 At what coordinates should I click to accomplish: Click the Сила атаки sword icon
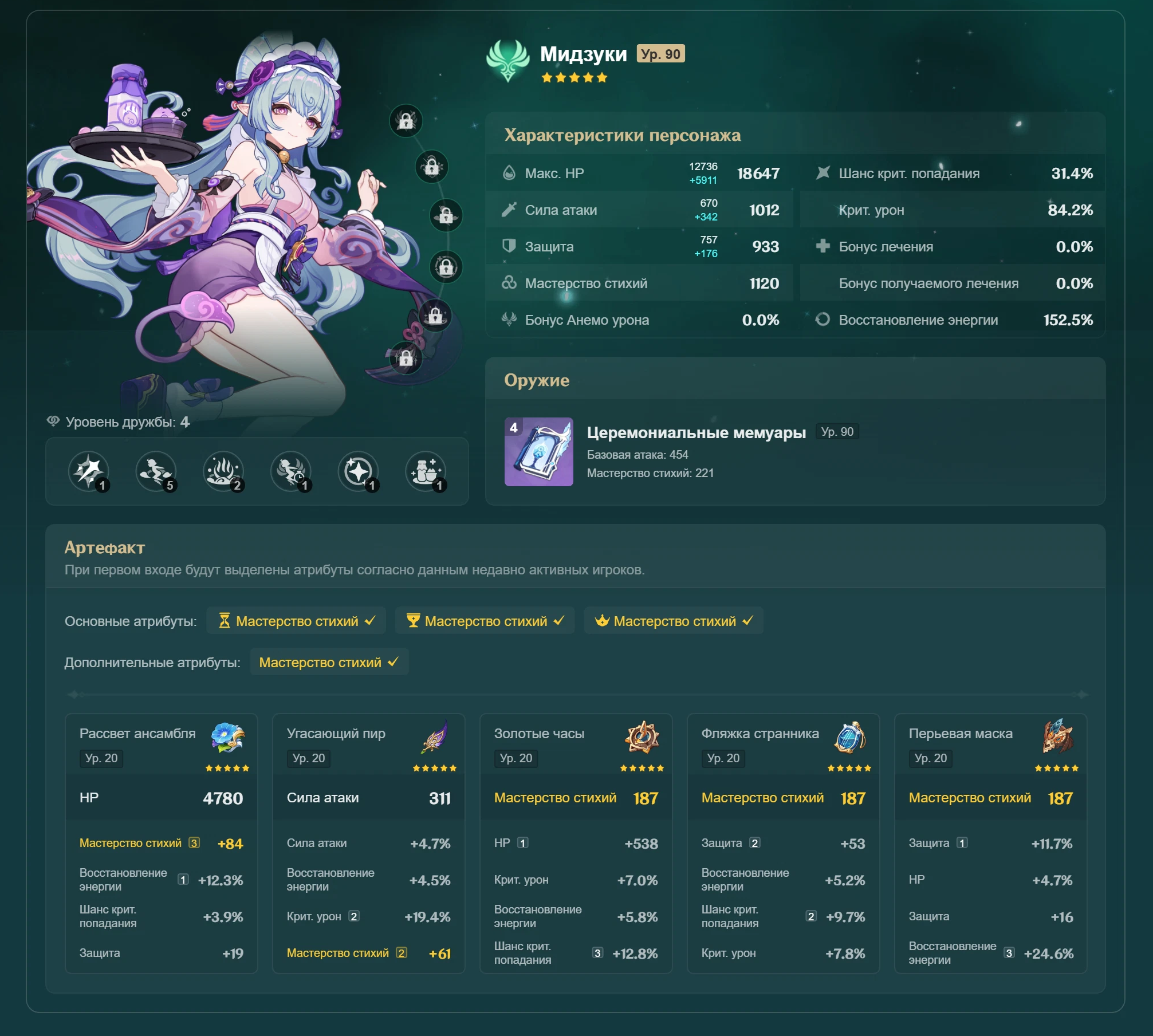coord(509,210)
